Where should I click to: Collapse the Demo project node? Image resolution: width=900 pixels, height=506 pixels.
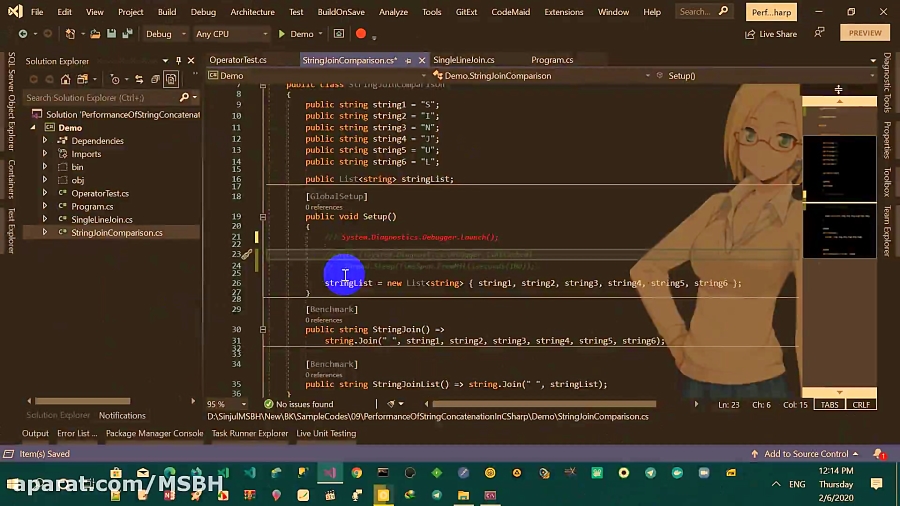pyautogui.click(x=33, y=127)
